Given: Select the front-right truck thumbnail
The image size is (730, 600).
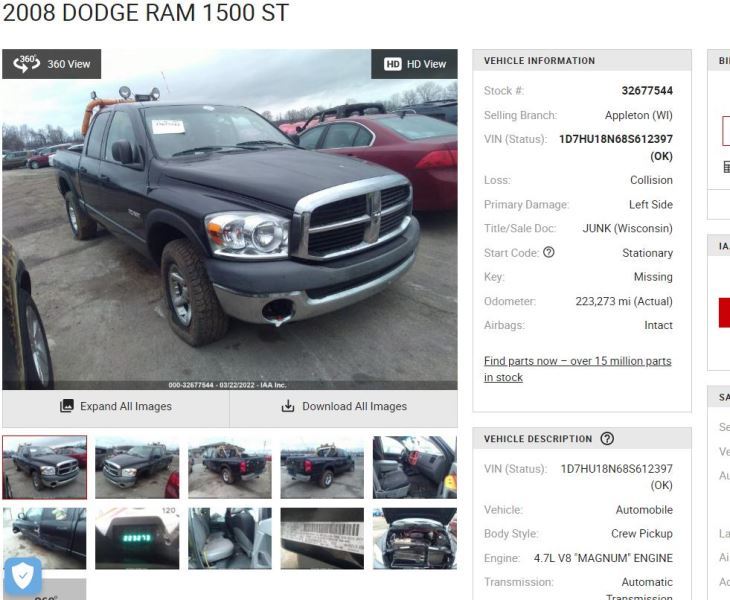Looking at the screenshot, I should (x=44, y=467).
